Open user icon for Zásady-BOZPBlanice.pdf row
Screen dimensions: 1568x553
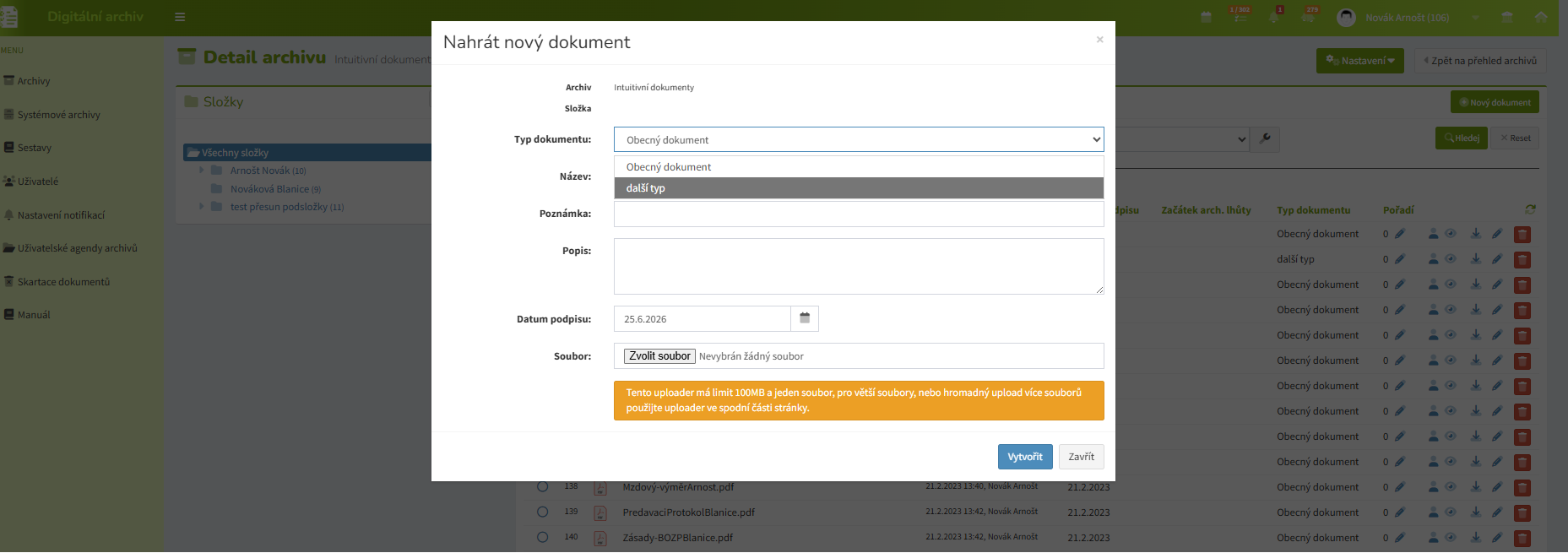coord(1433,538)
